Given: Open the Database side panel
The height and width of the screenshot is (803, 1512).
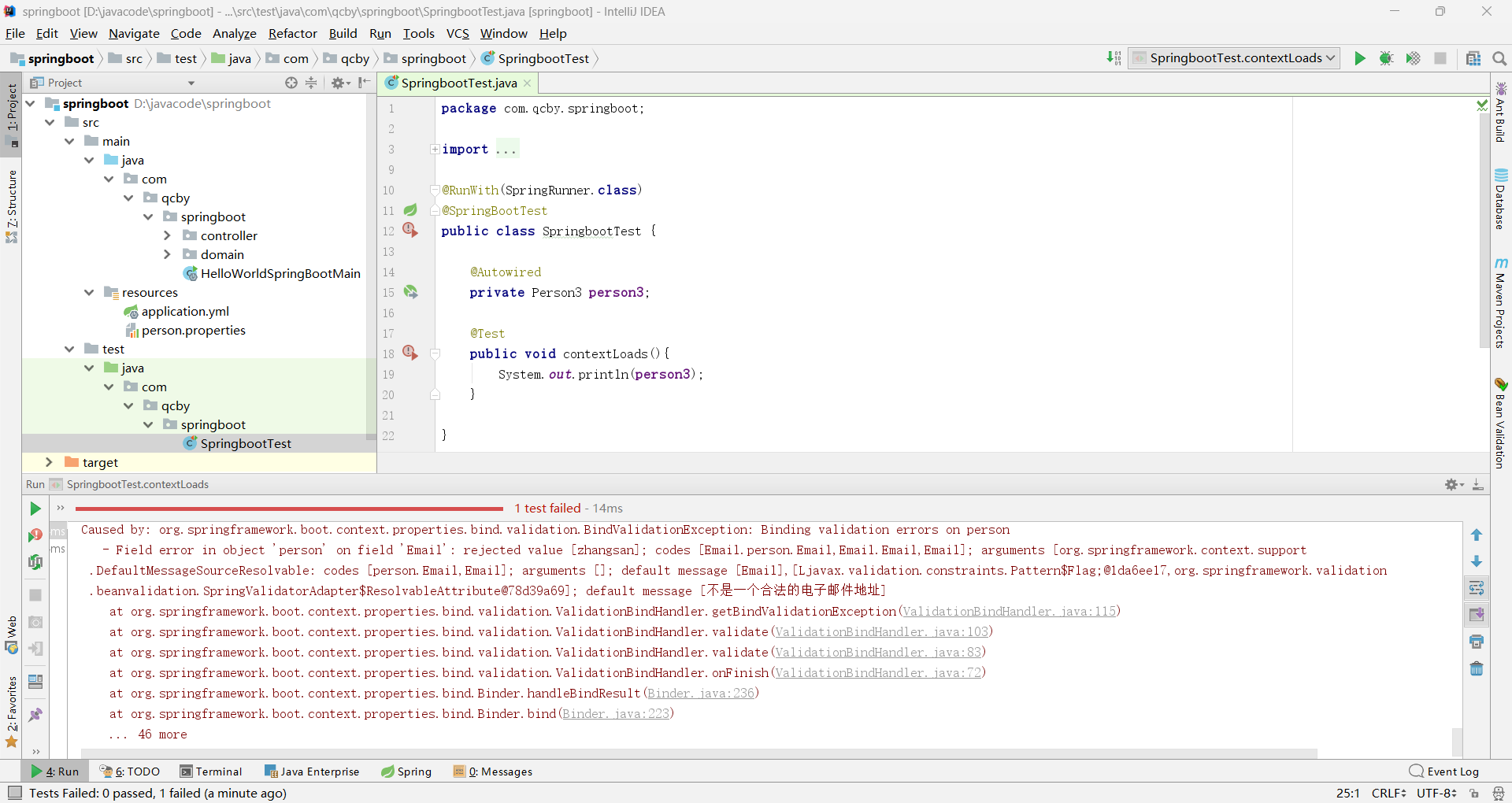Looking at the screenshot, I should 1501,198.
